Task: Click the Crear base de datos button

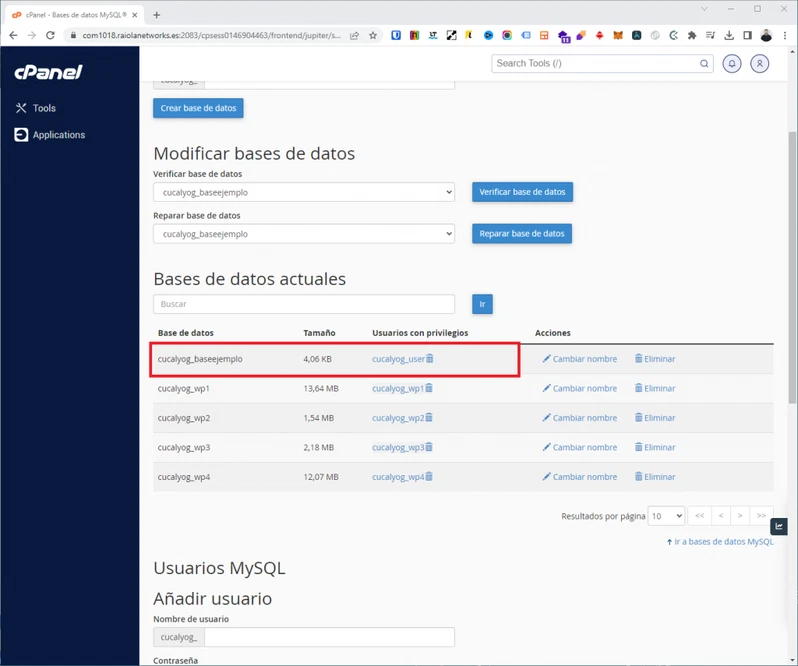Action: click(x=198, y=108)
